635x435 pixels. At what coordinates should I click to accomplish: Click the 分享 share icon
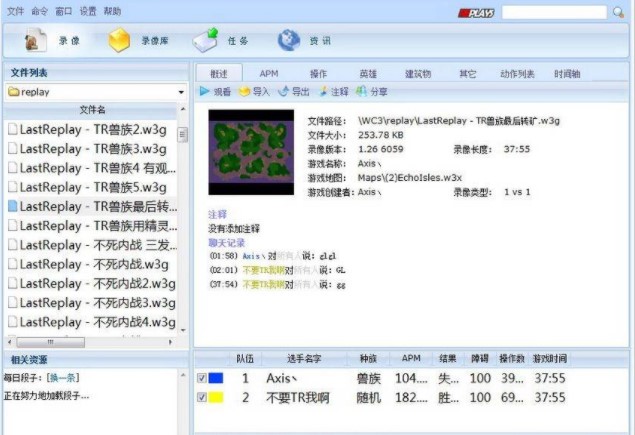pyautogui.click(x=361, y=92)
